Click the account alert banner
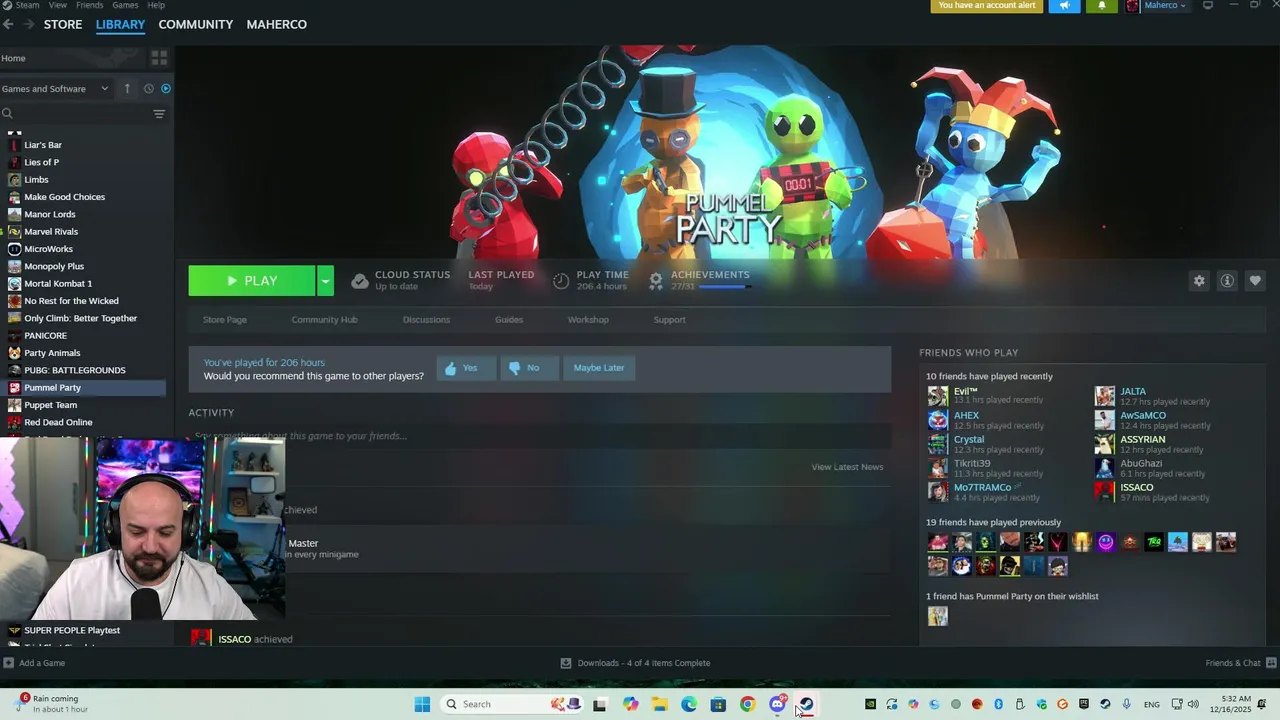 coord(987,5)
